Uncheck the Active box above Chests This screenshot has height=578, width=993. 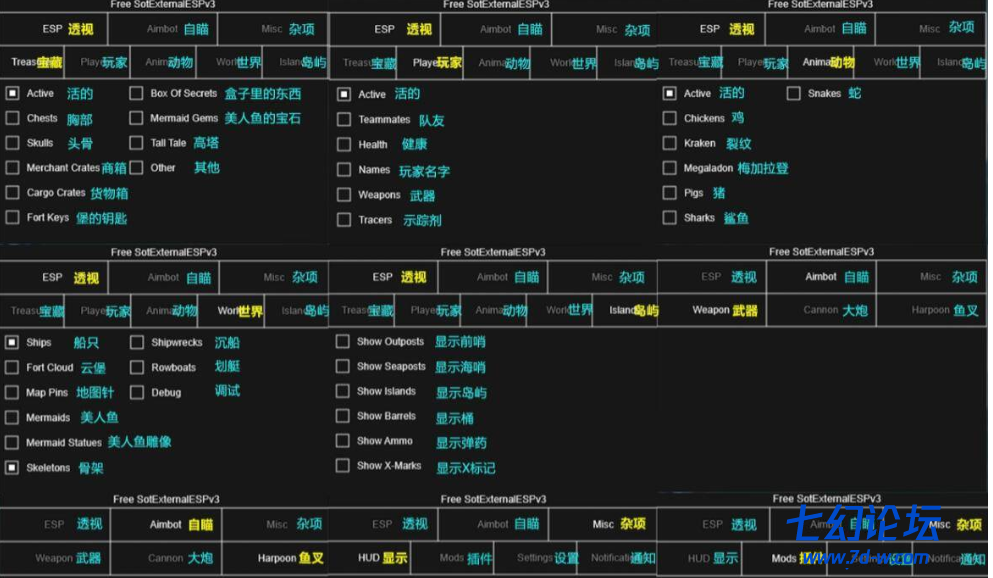(12, 94)
